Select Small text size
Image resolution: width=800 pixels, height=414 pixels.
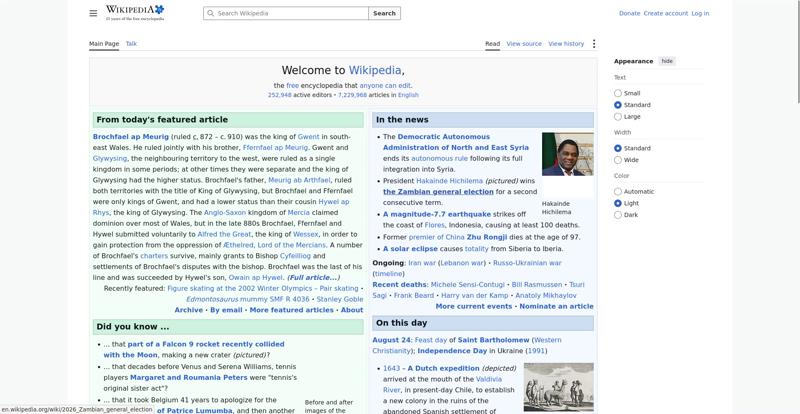click(x=617, y=93)
